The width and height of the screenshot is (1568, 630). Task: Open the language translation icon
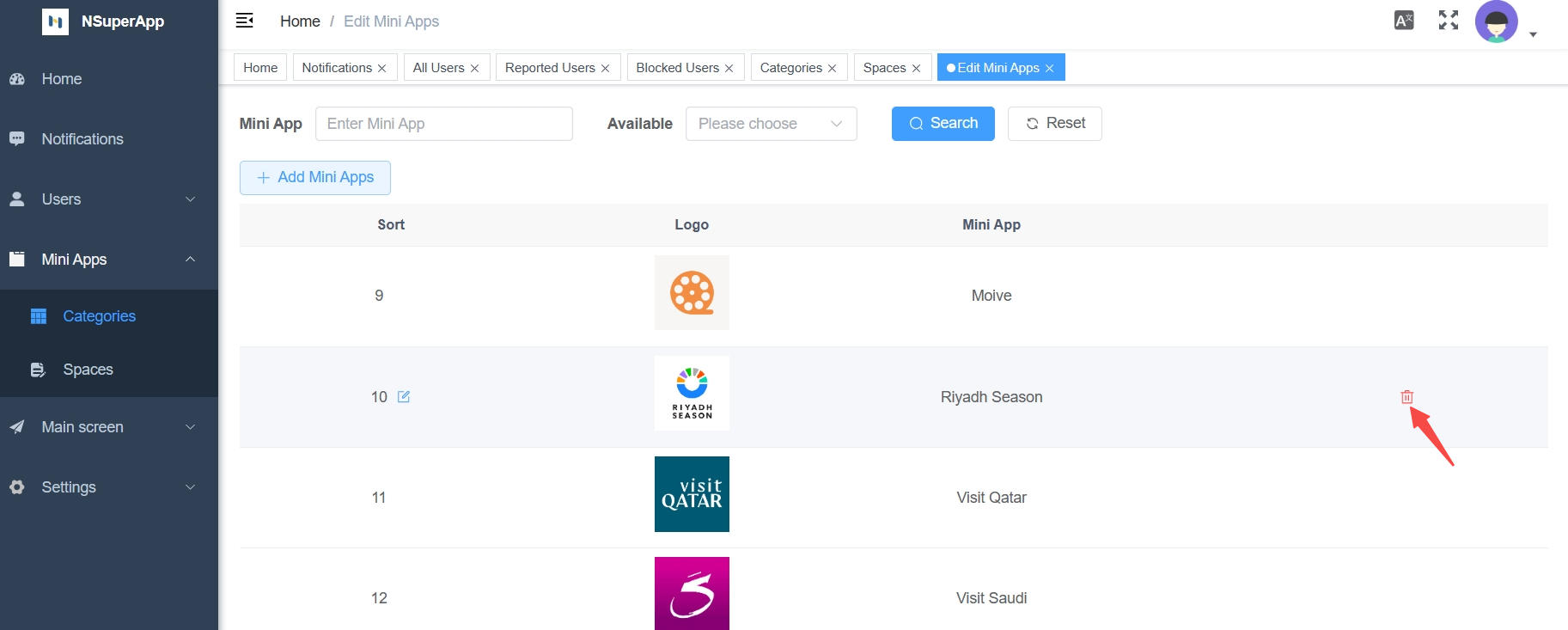[x=1404, y=21]
